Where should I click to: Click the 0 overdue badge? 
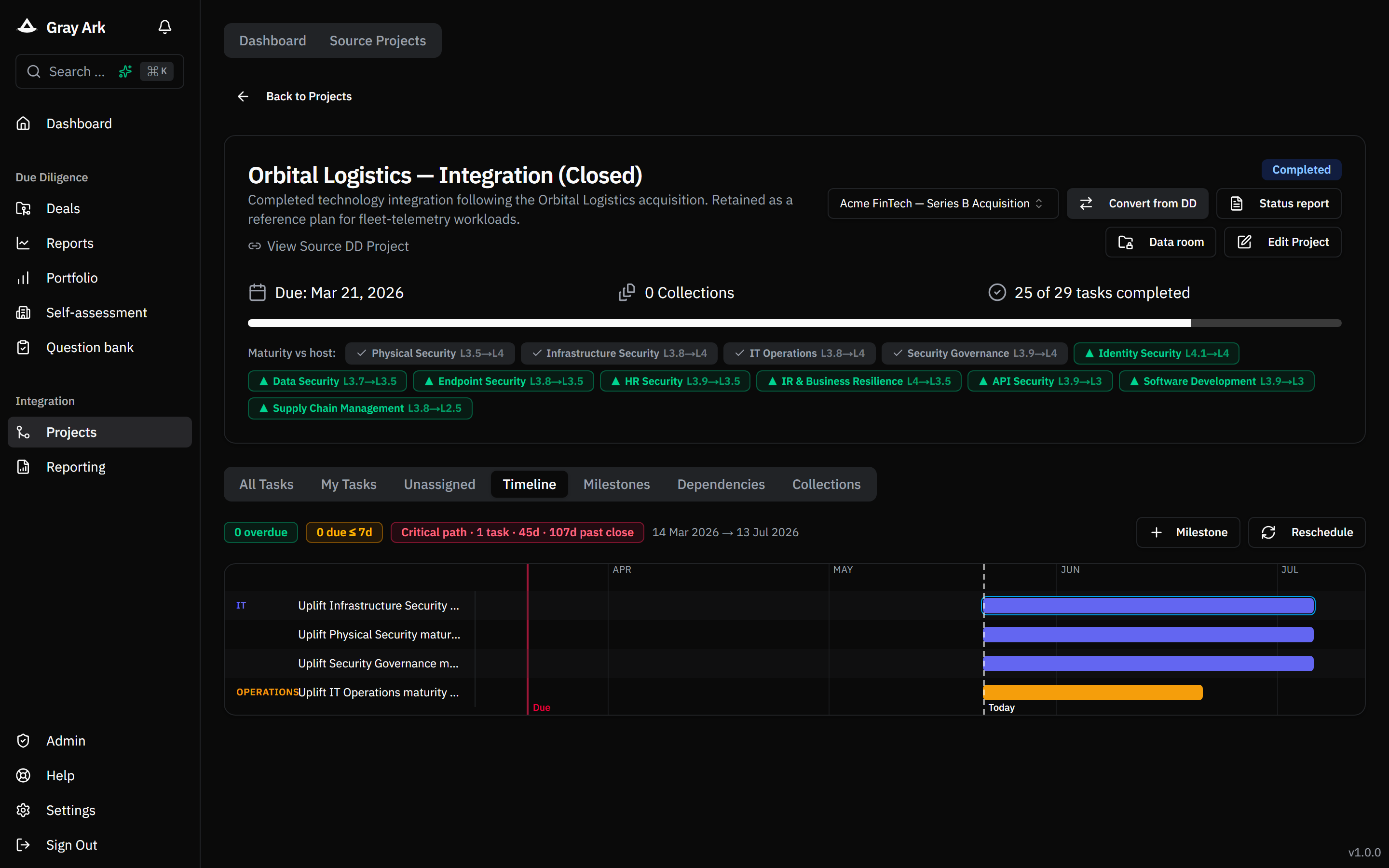point(260,532)
